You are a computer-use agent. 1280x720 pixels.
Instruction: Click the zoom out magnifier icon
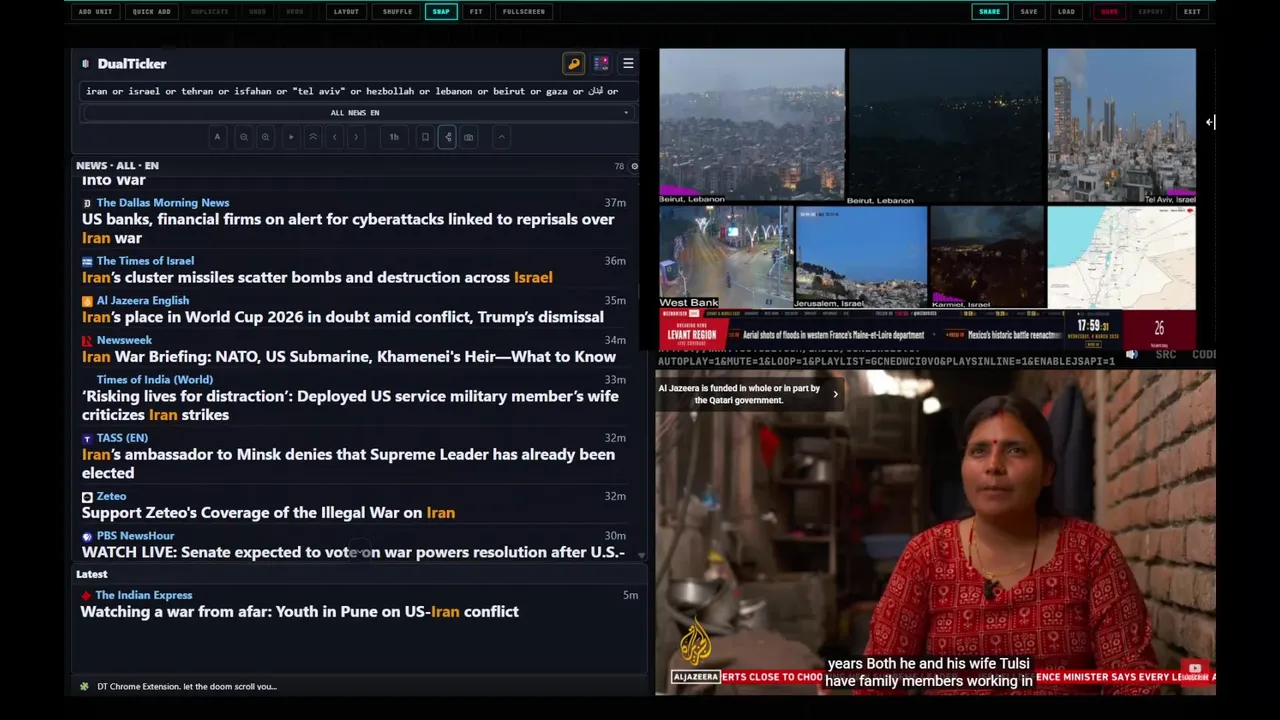point(243,137)
